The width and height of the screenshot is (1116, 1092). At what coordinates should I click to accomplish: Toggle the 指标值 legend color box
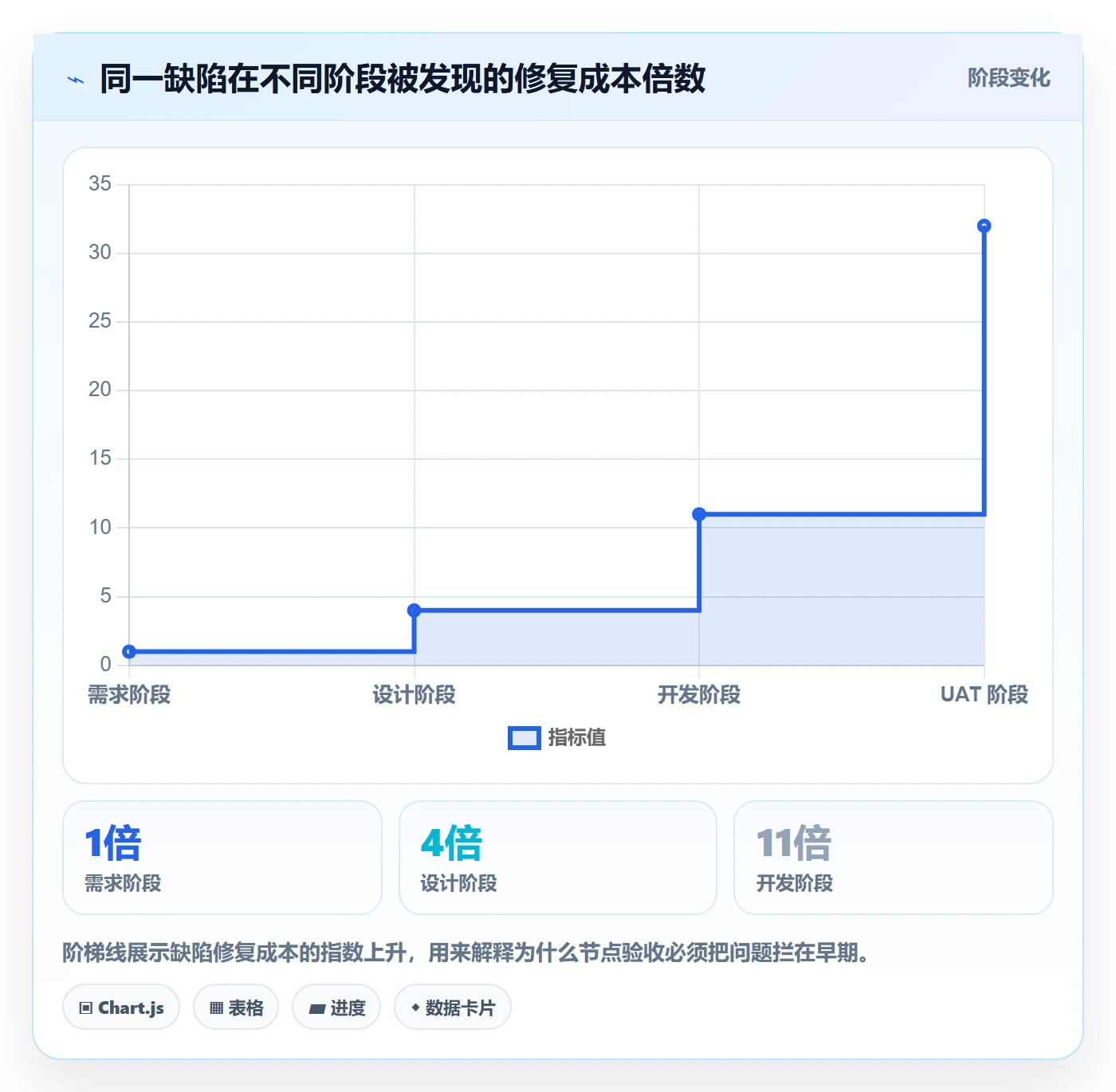tap(525, 738)
